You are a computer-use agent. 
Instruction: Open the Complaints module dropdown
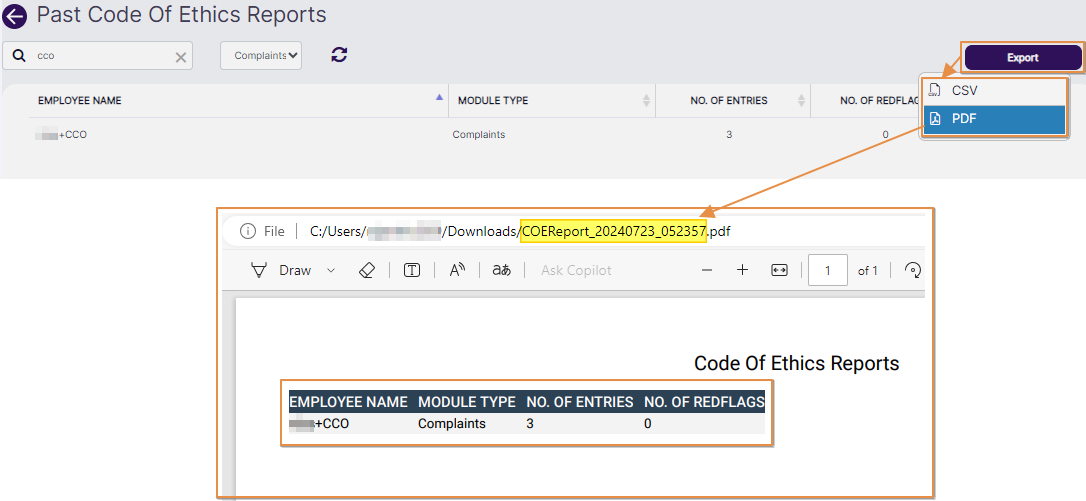tap(261, 56)
